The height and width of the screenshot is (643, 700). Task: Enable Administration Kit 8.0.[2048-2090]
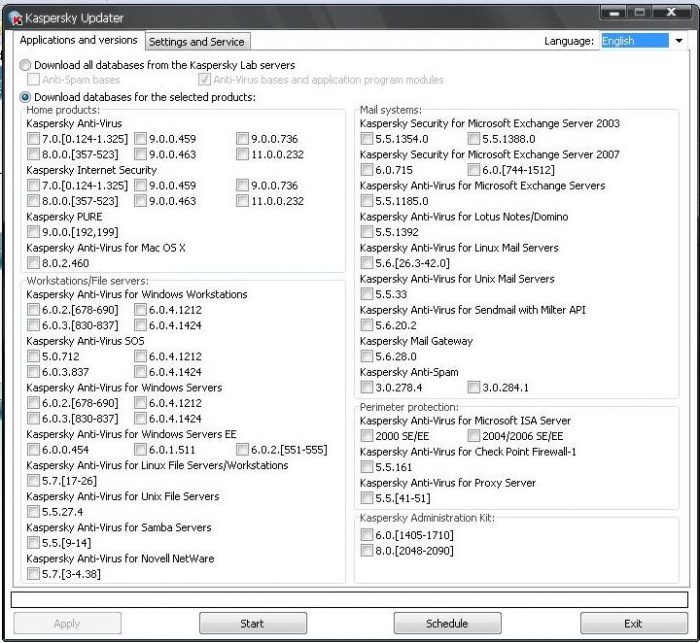pos(367,551)
